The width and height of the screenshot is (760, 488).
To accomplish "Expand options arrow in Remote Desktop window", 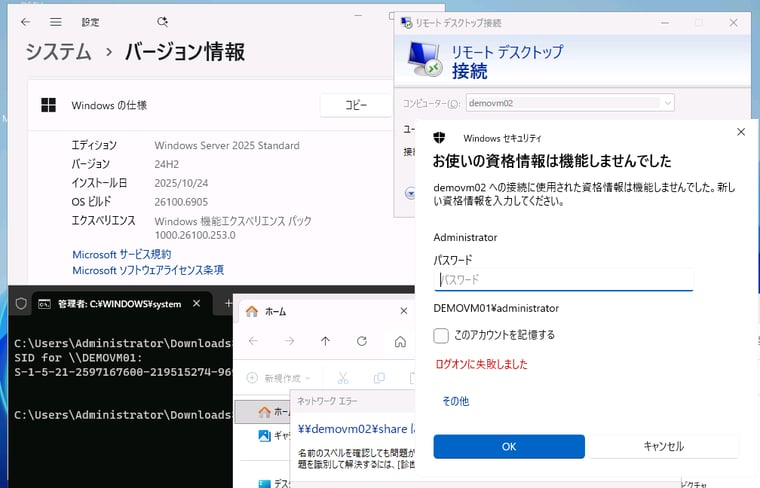I will pos(409,193).
